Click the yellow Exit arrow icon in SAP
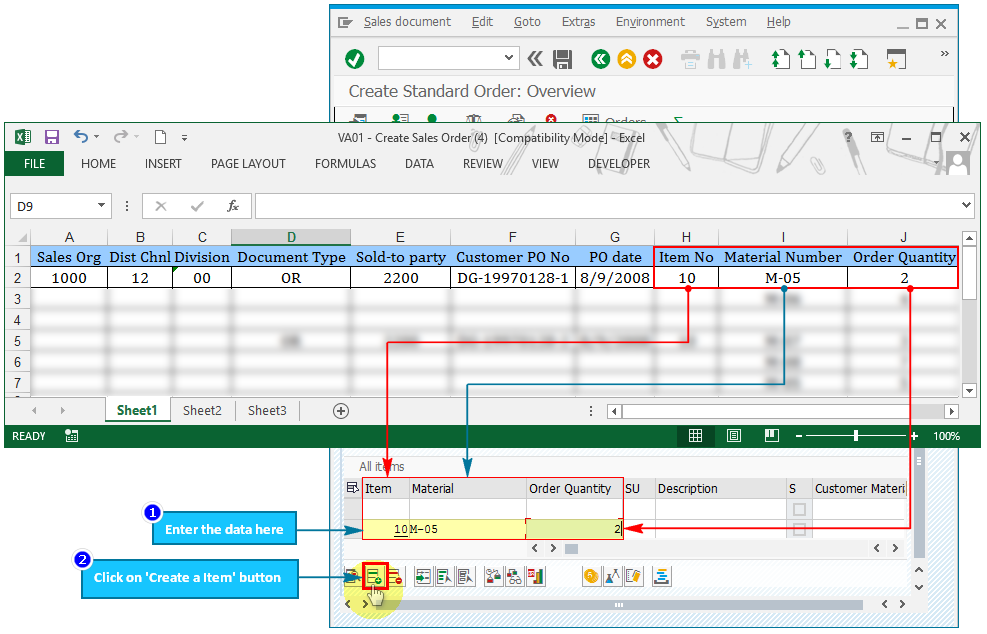987x634 pixels. 626,59
